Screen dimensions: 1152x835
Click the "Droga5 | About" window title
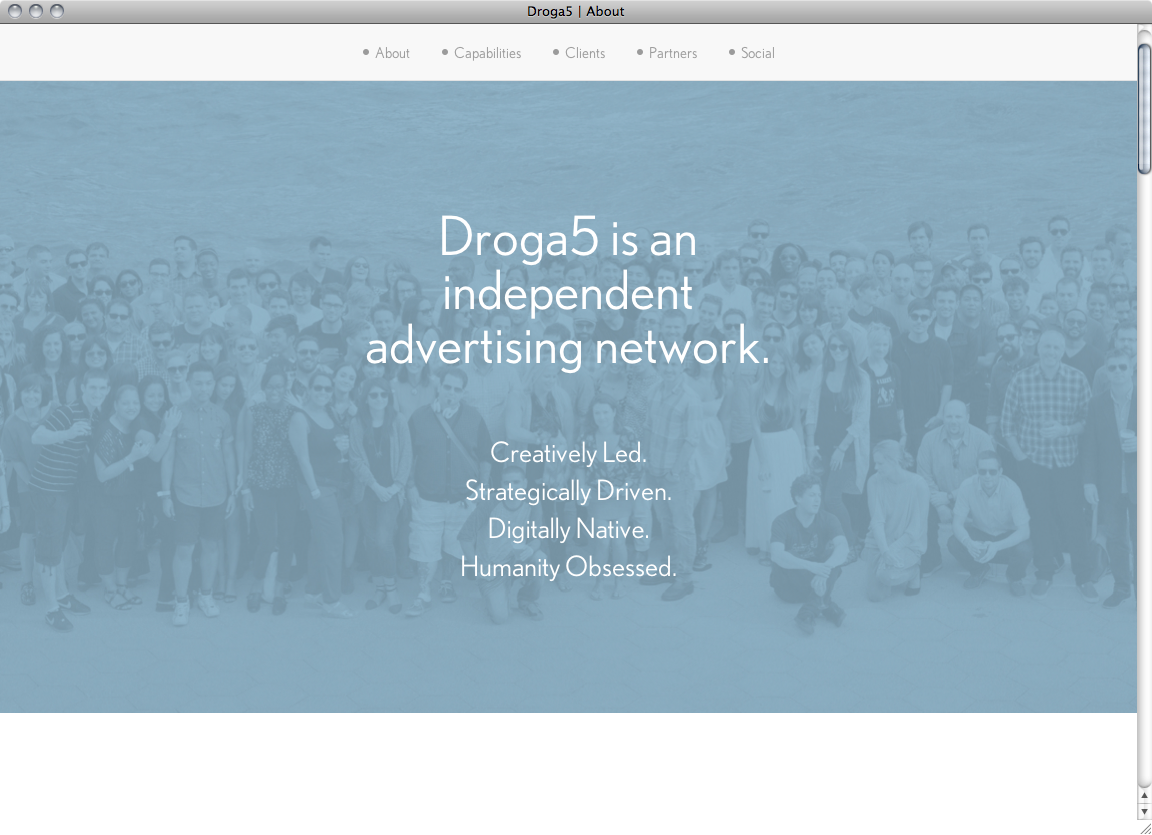[x=576, y=11]
